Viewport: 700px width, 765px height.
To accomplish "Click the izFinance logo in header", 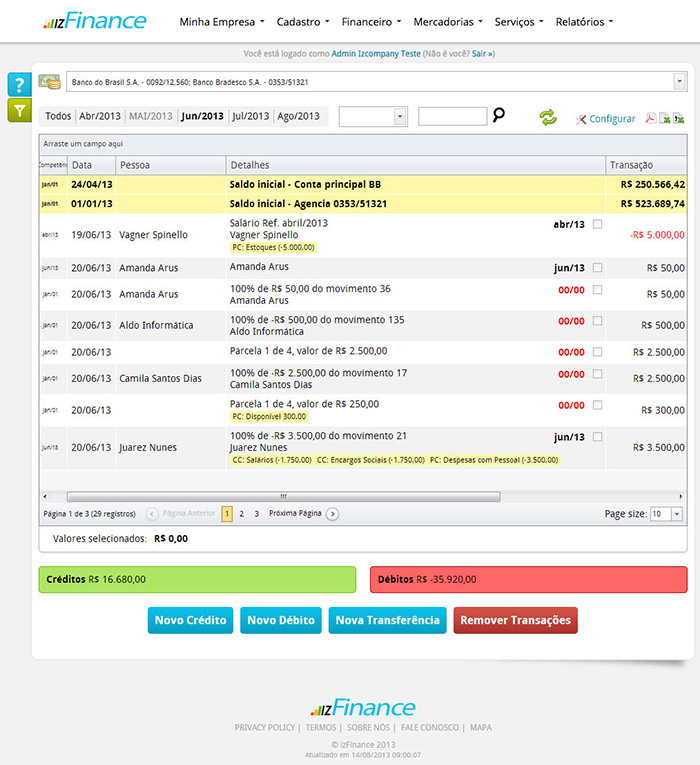I will [95, 21].
